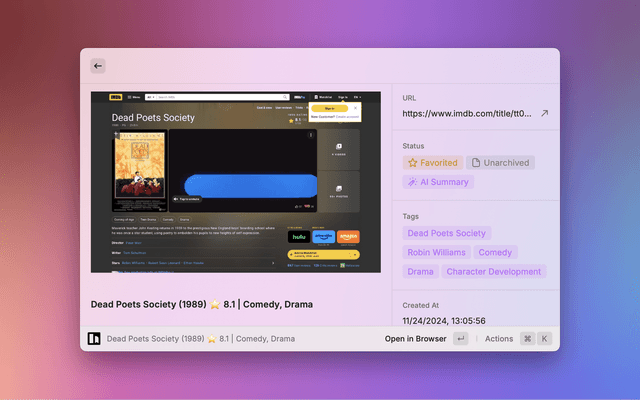Open the URL external link arrow icon
Image resolution: width=640 pixels, height=400 pixels.
(x=544, y=114)
